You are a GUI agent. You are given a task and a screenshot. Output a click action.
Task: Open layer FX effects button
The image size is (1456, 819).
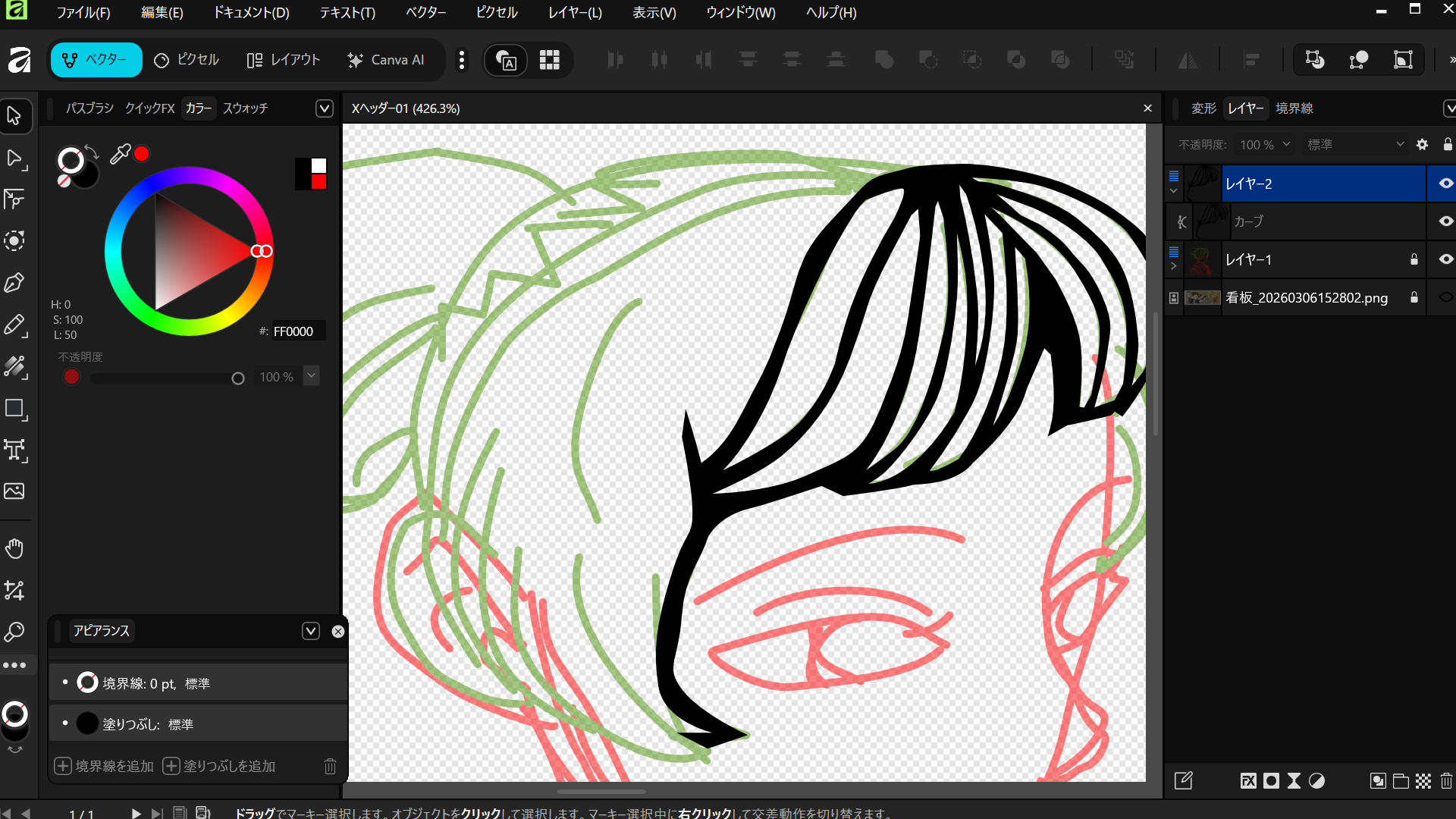(x=1248, y=780)
